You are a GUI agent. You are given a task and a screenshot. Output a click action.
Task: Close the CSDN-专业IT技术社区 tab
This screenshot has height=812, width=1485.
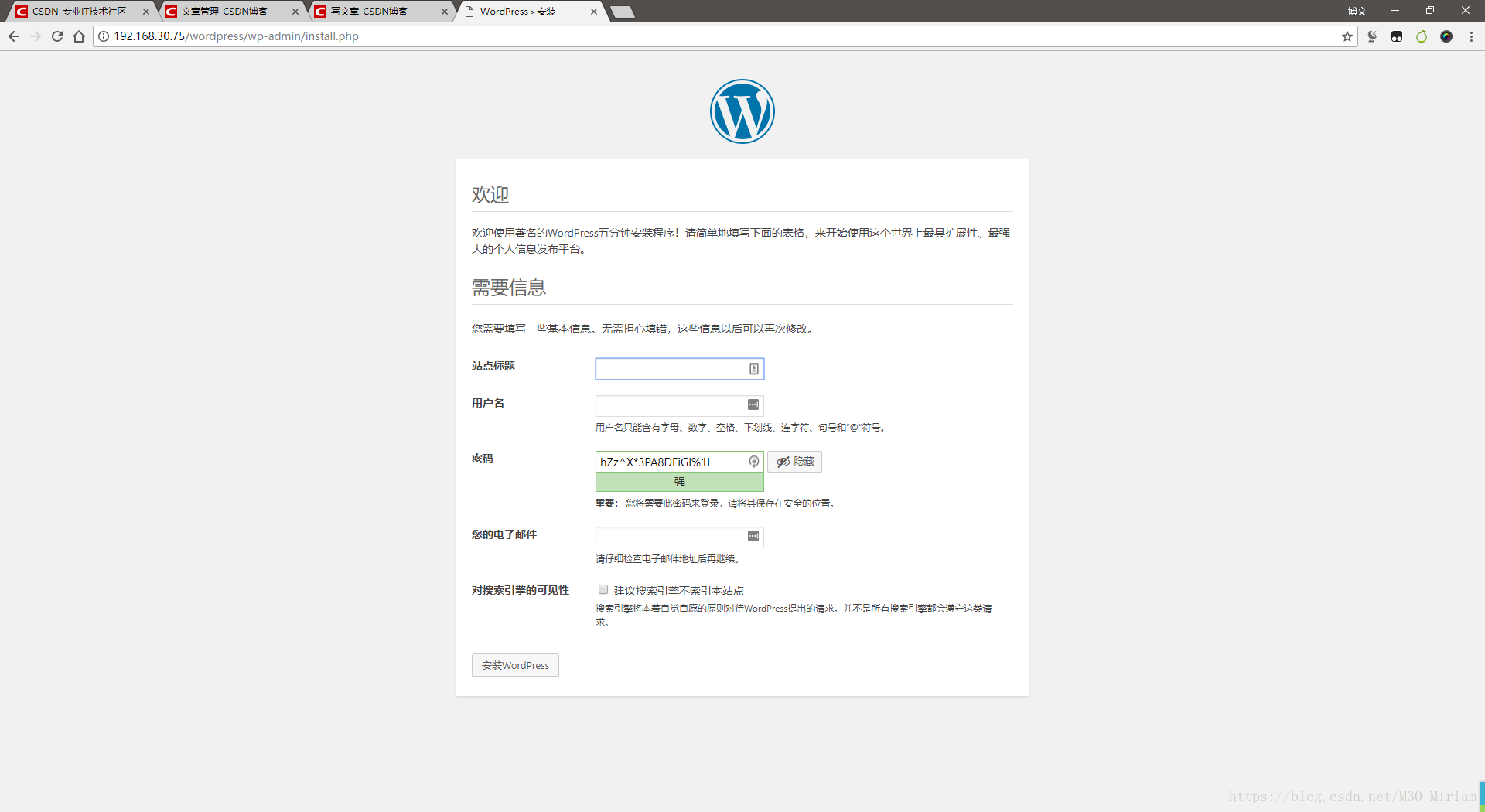point(146,12)
